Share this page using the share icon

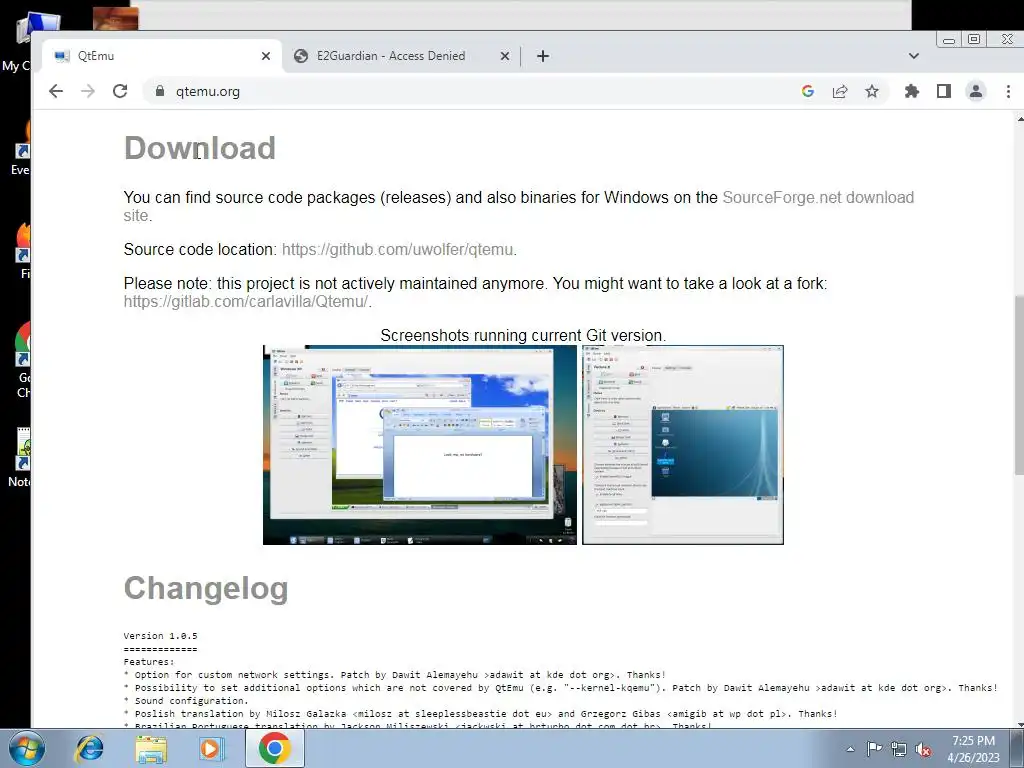point(840,91)
